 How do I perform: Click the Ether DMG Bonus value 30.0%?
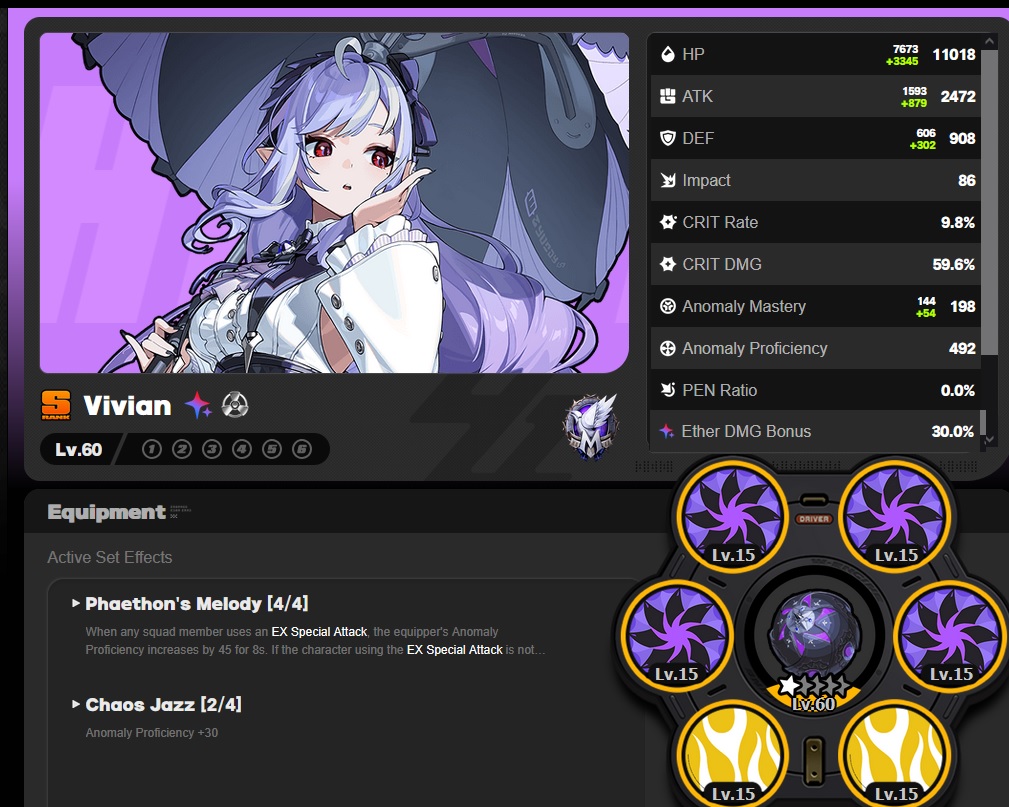pos(952,431)
